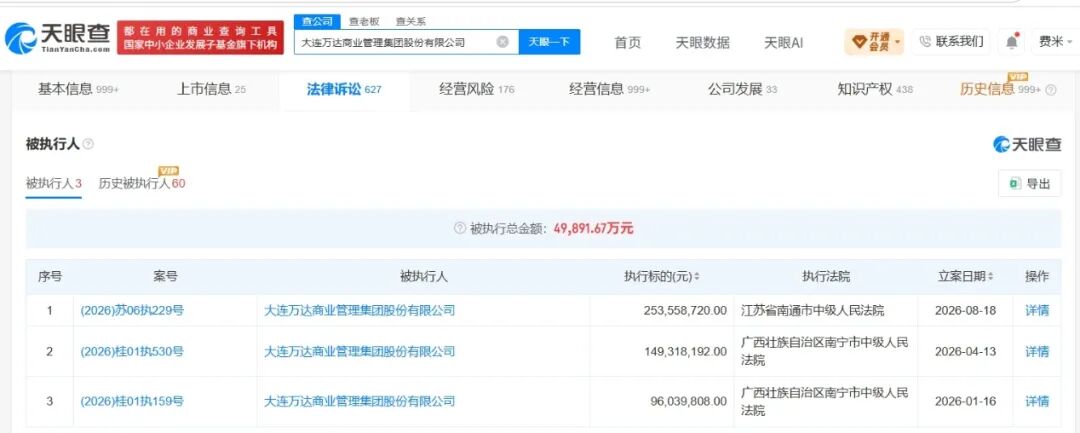1080x433 pixels.
Task: Click the 序号 column header
Action: point(50,277)
